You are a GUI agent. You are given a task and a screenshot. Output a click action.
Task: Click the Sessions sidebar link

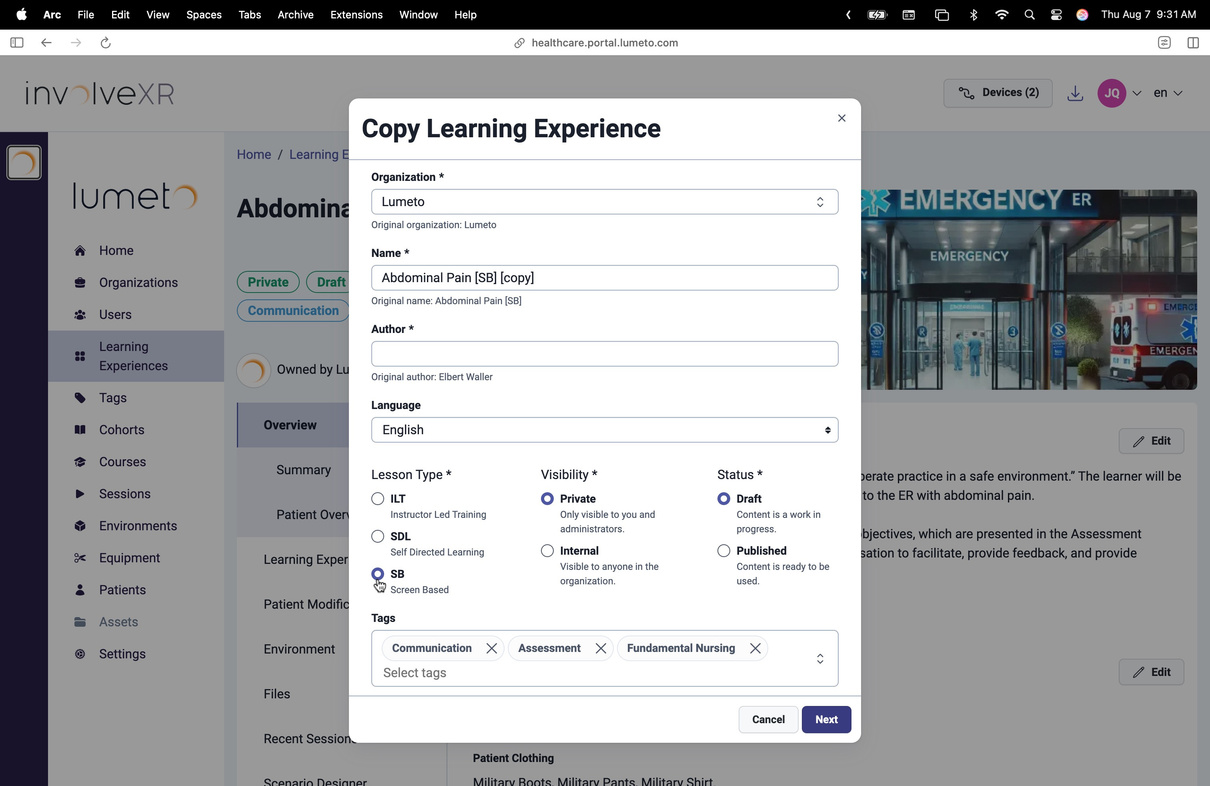point(125,494)
